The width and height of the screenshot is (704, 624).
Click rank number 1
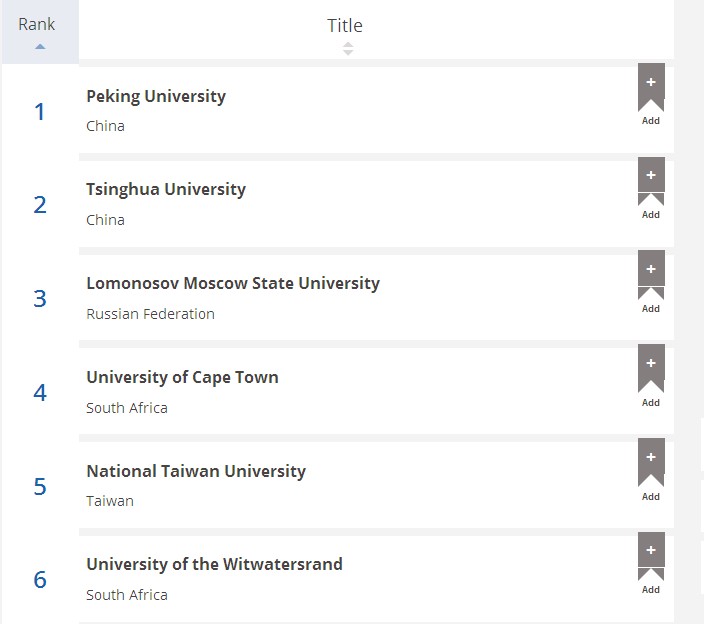(40, 111)
